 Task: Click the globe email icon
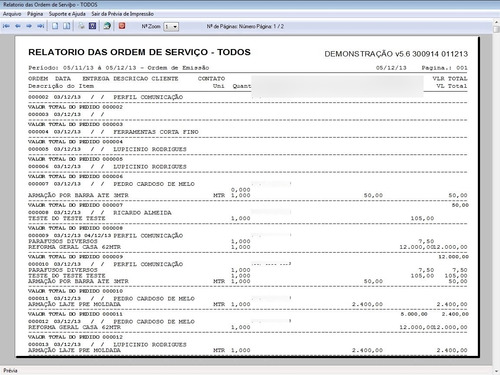[x=107, y=26]
